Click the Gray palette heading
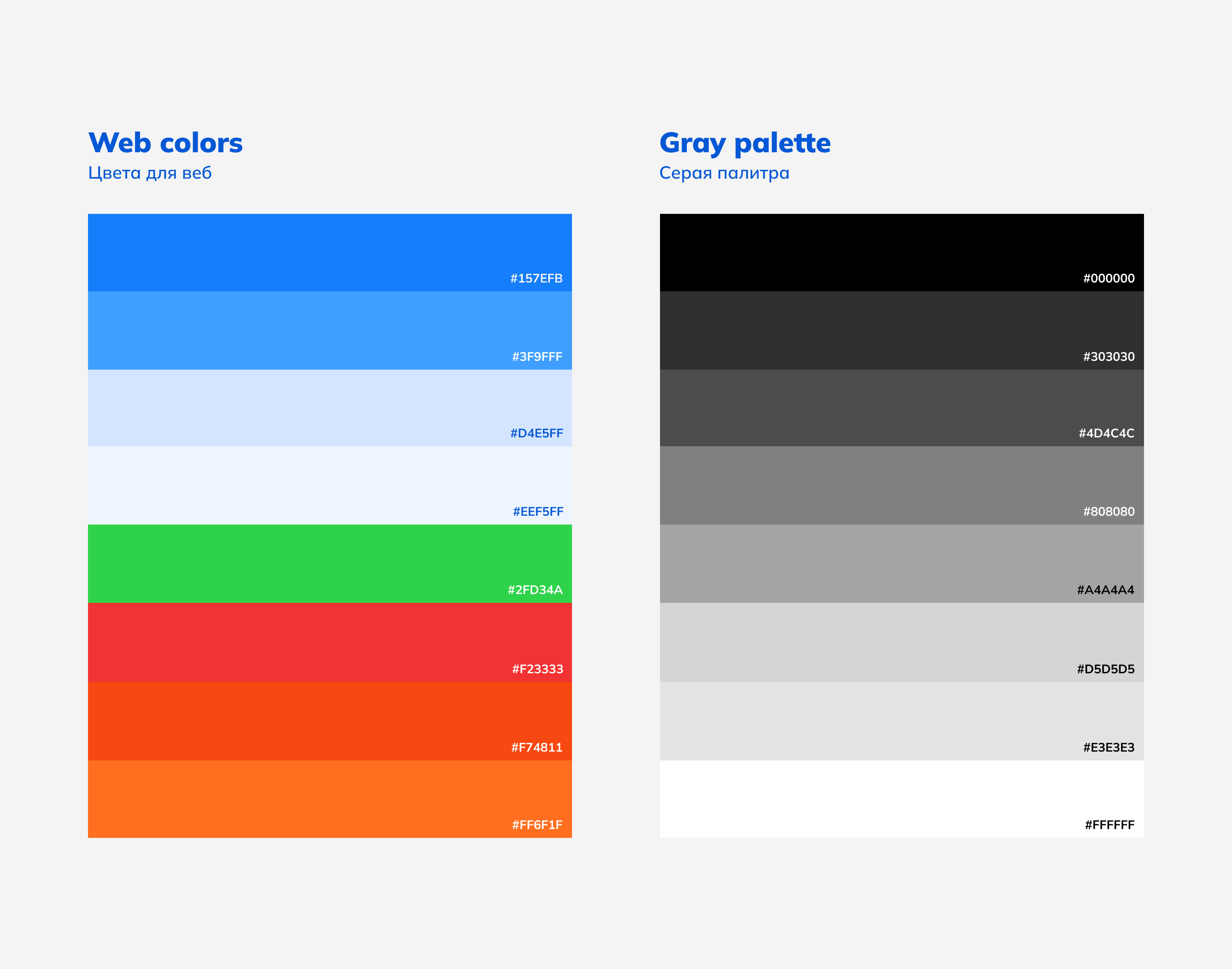 pos(745,143)
